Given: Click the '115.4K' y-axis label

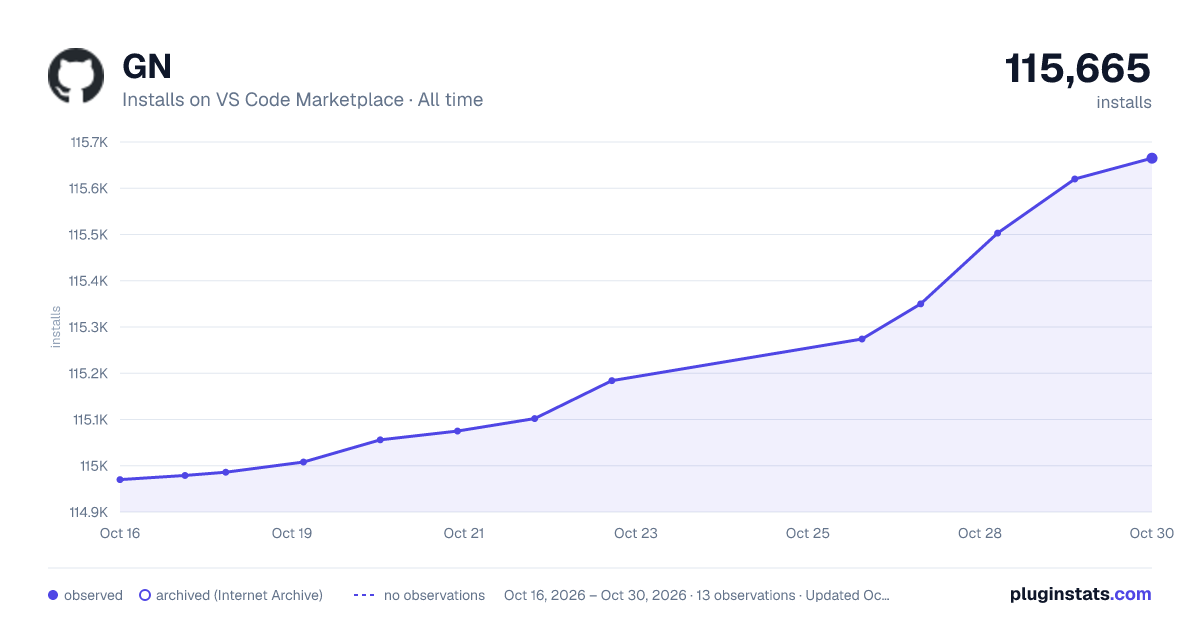Looking at the screenshot, I should pyautogui.click(x=88, y=281).
